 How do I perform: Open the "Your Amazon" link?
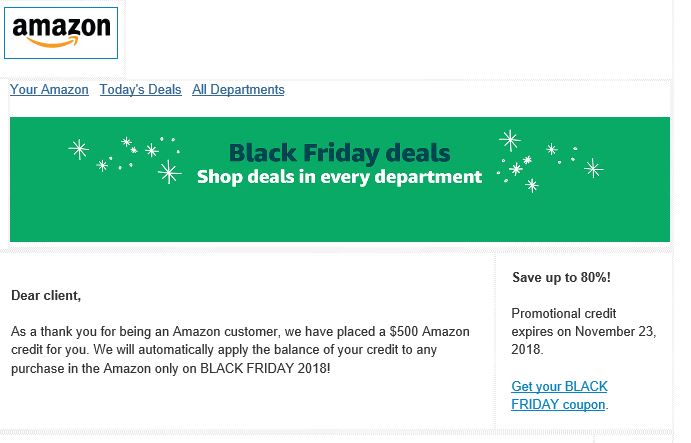(x=49, y=90)
